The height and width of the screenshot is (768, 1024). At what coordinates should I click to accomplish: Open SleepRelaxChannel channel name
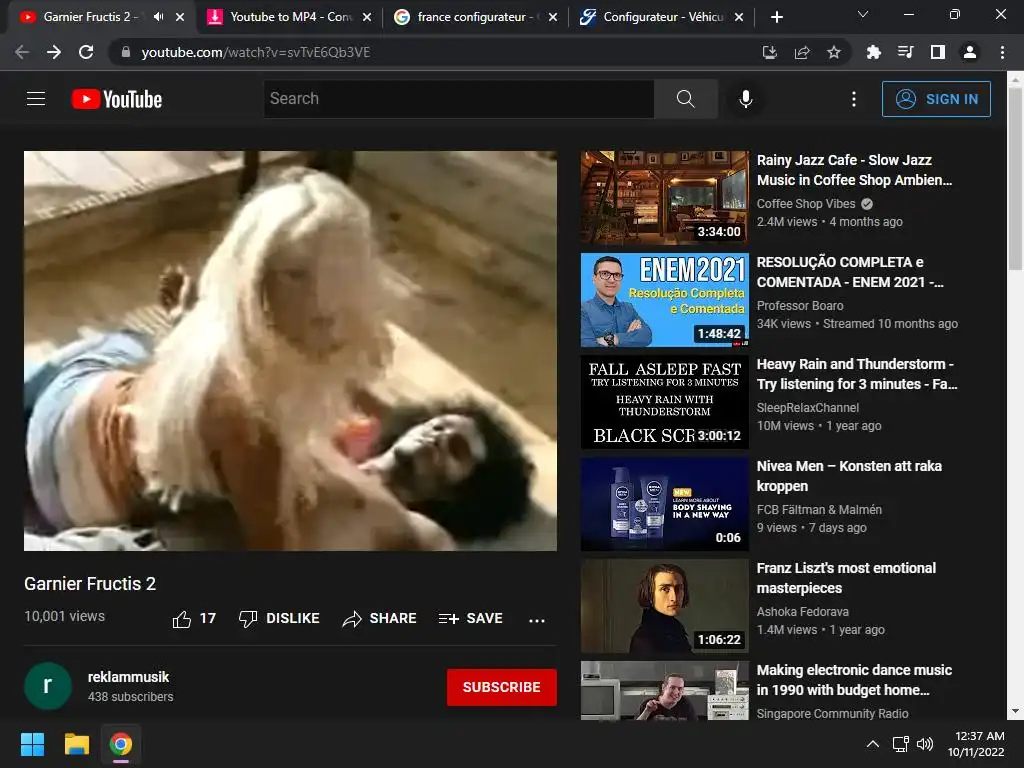808,408
